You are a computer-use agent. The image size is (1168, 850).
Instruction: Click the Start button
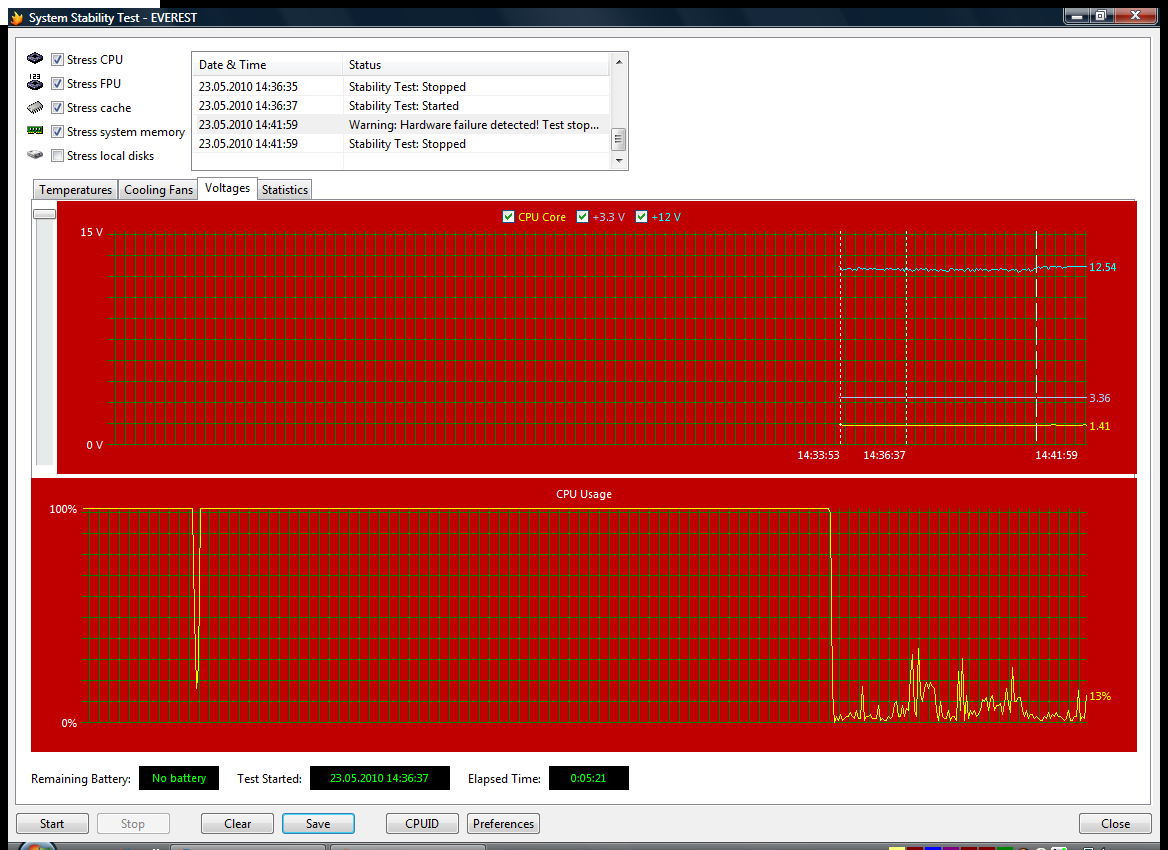pos(52,823)
